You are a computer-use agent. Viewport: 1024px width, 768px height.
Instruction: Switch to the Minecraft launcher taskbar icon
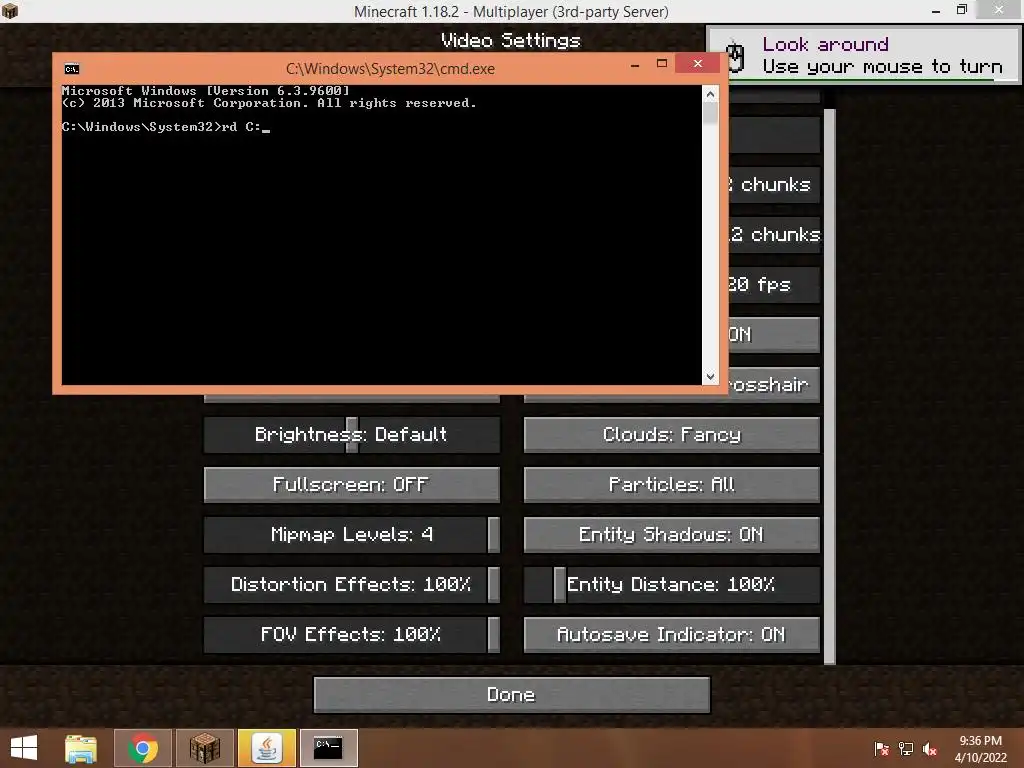[205, 748]
